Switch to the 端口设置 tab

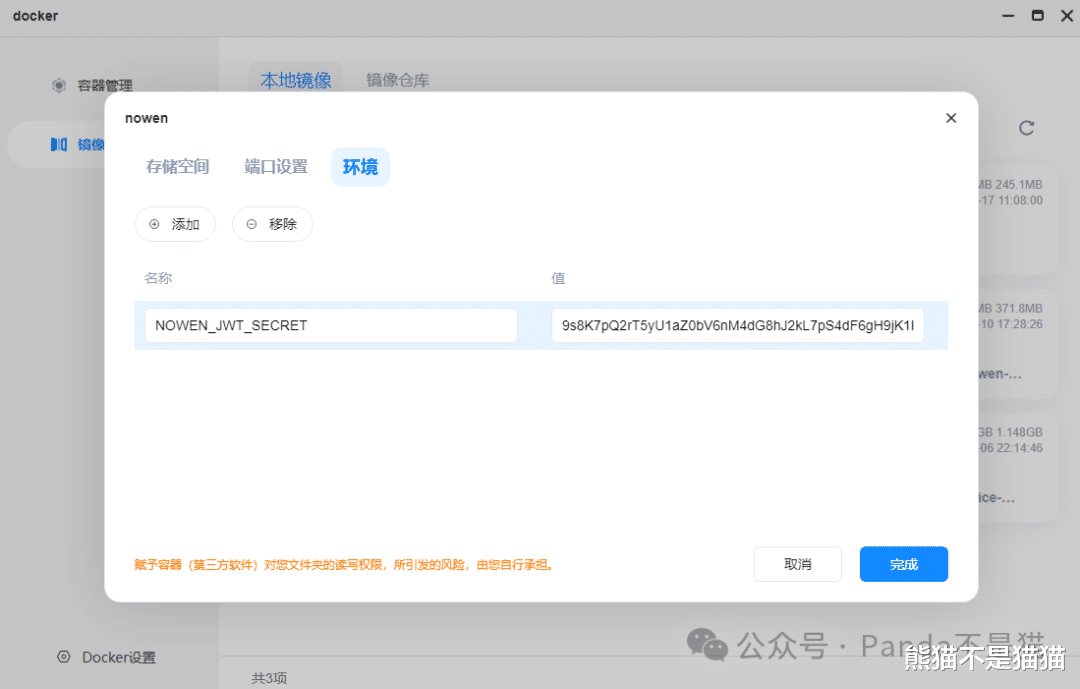(276, 167)
